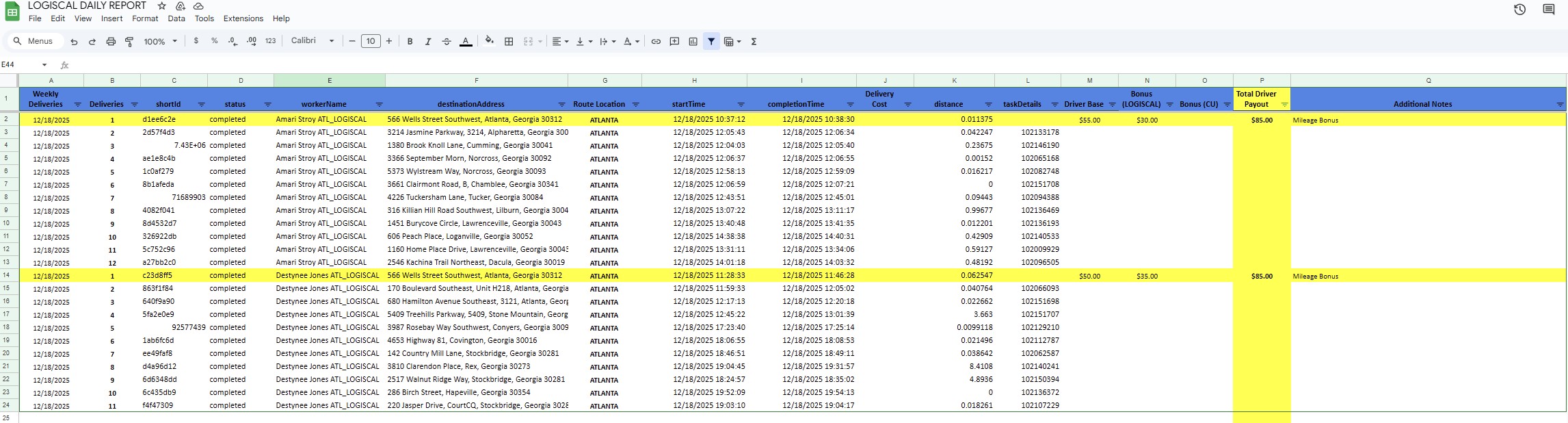Star the LOGISCAL DAILY REPORT document
1568x423 pixels.
tap(162, 5)
